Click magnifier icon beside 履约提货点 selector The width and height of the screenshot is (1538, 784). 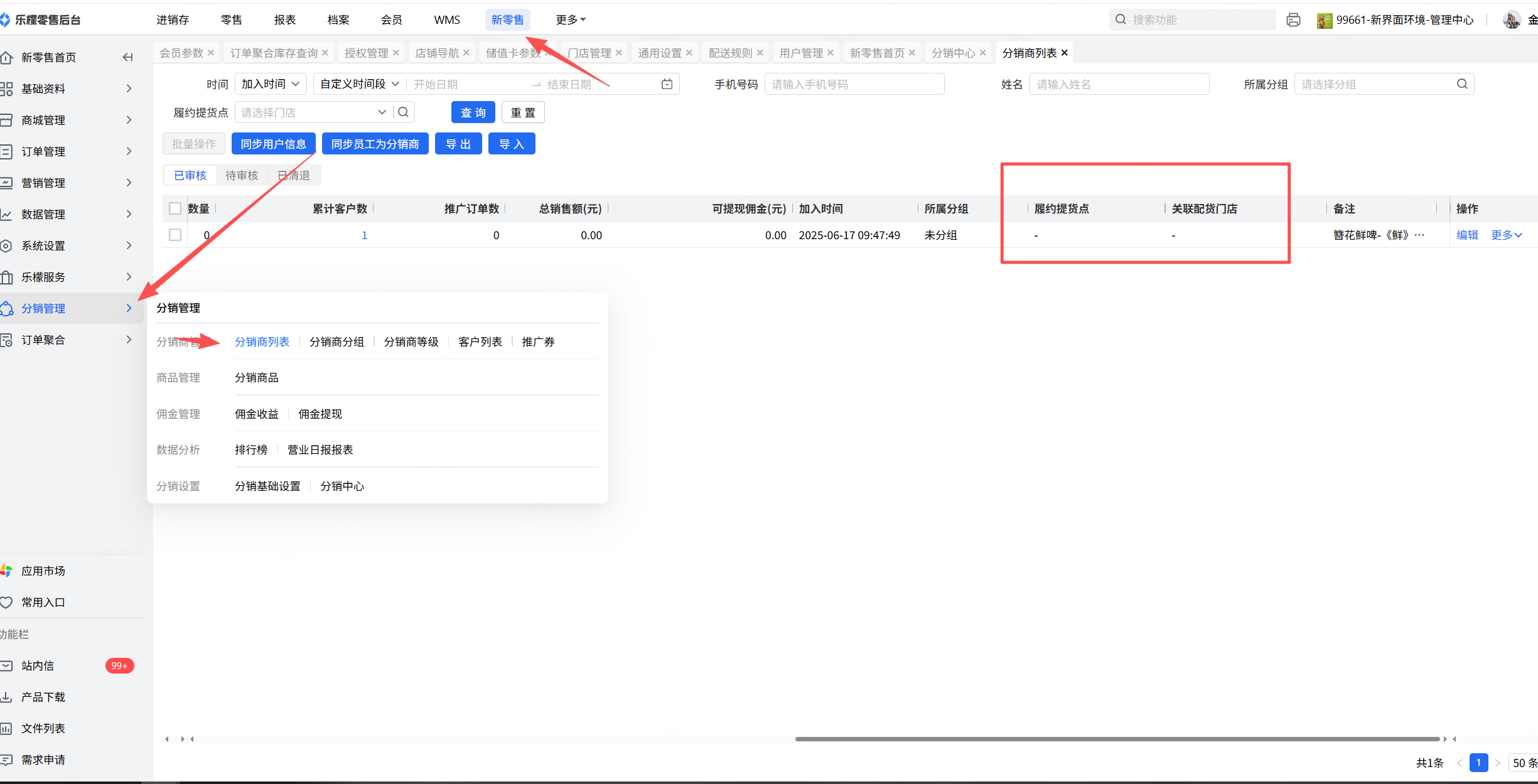point(404,112)
